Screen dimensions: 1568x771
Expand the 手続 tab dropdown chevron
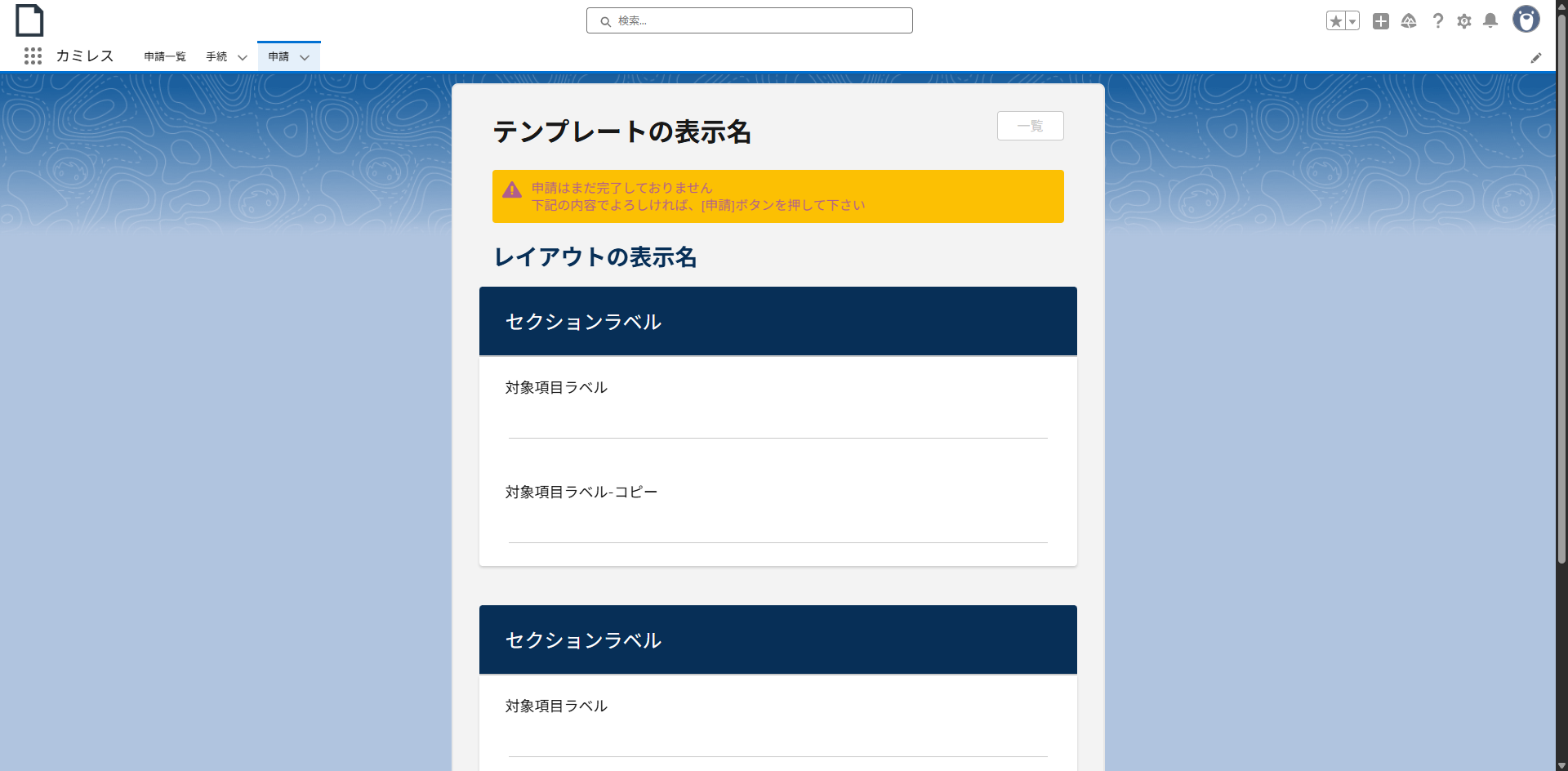click(x=242, y=57)
